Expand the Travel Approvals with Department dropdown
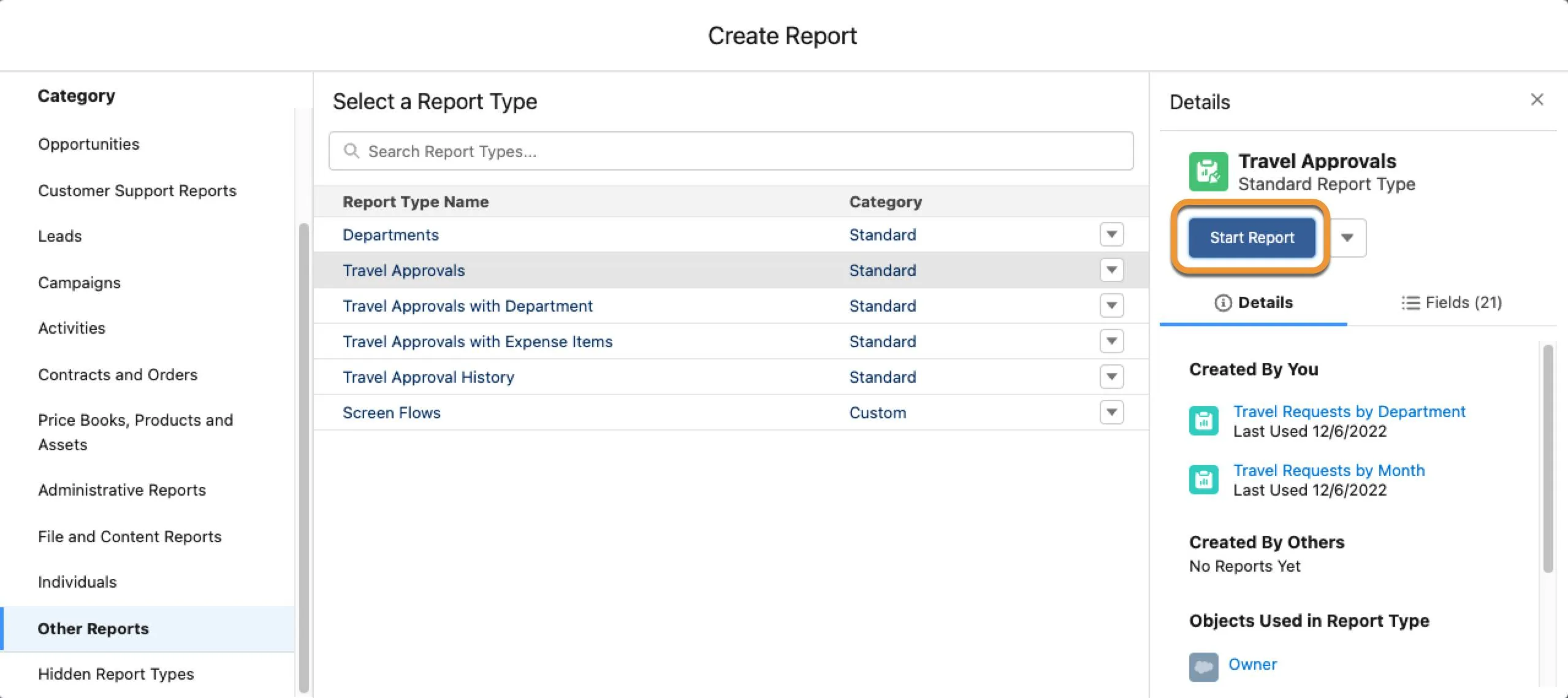Image resolution: width=1568 pixels, height=698 pixels. (1112, 306)
